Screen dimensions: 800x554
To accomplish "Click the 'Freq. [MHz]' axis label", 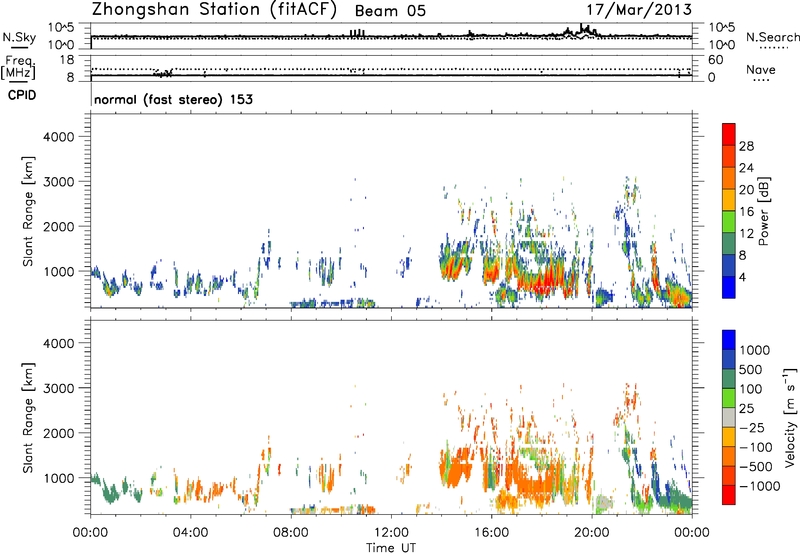I will click(19, 67).
